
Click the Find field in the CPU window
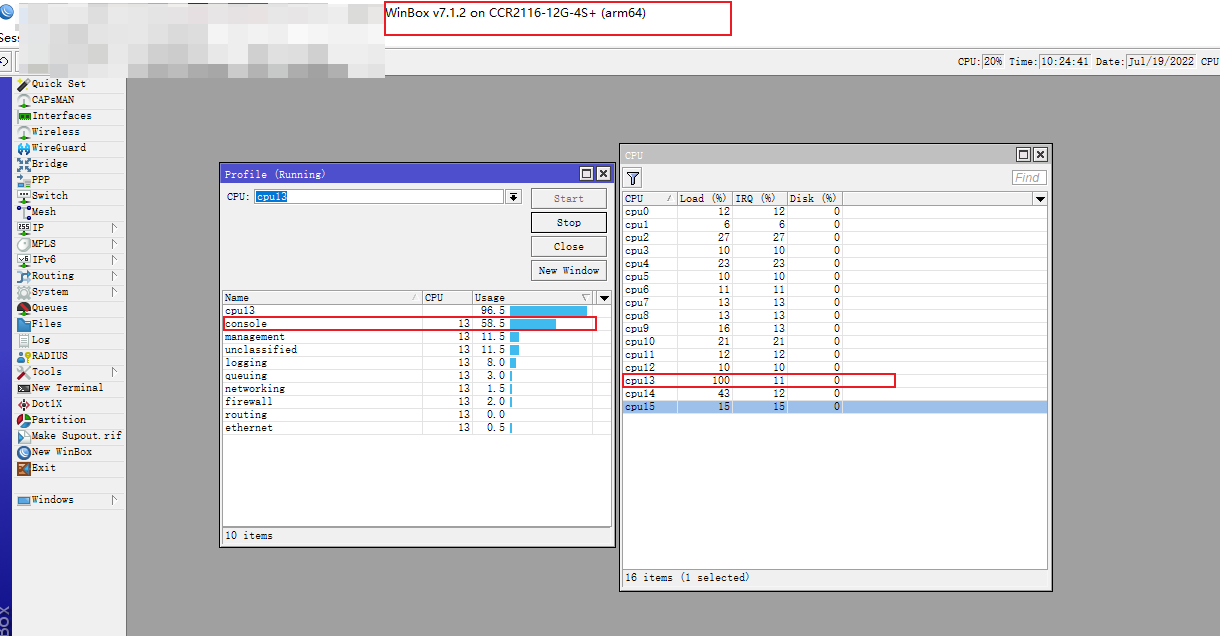click(x=1029, y=177)
